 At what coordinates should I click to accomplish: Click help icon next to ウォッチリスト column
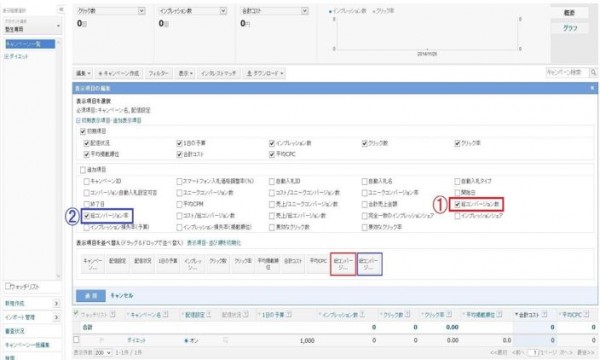coord(113,314)
